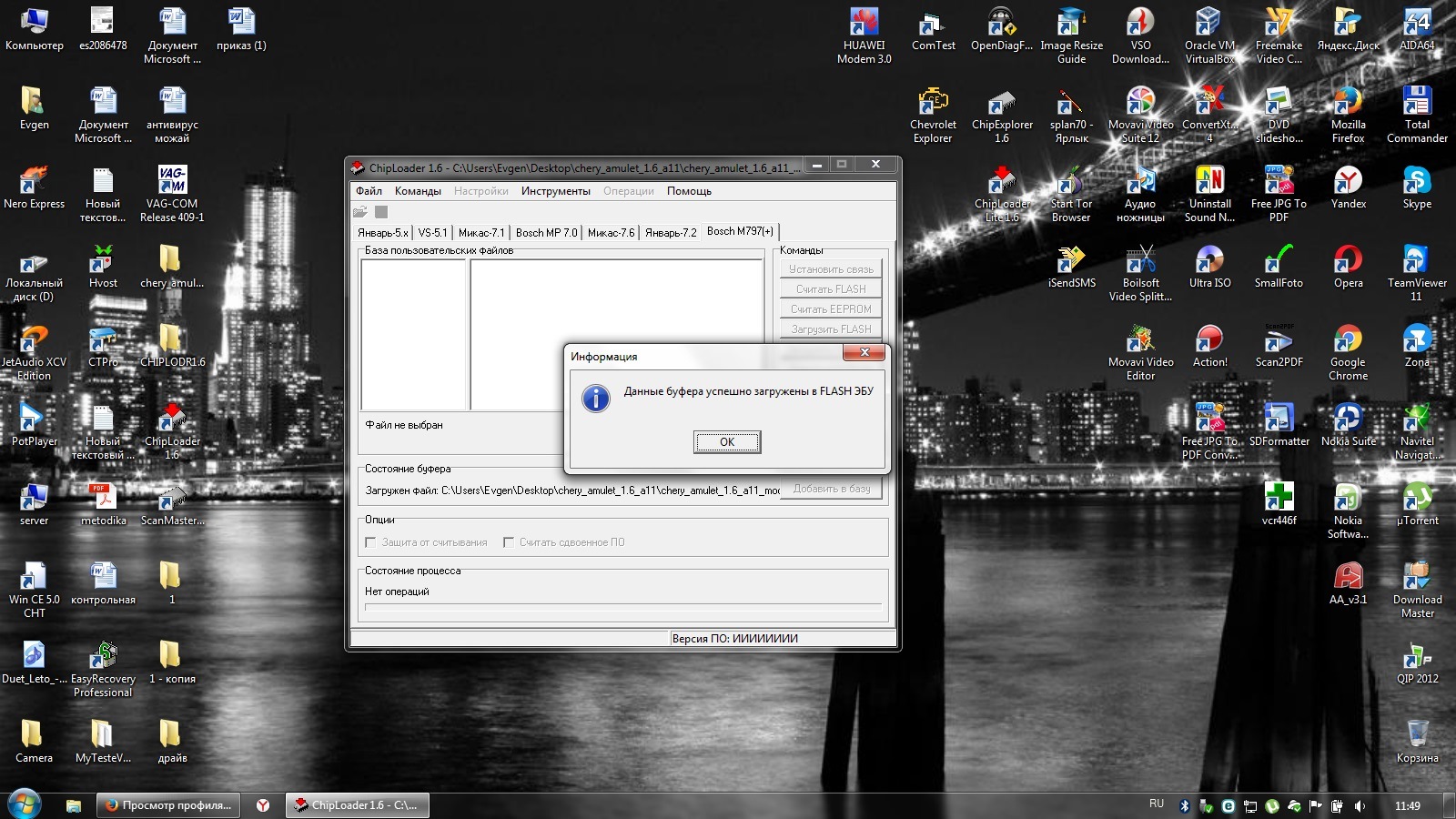Screen dimensions: 1456x819
Task: Select the Chevrolet Explorer icon
Action: [934, 115]
